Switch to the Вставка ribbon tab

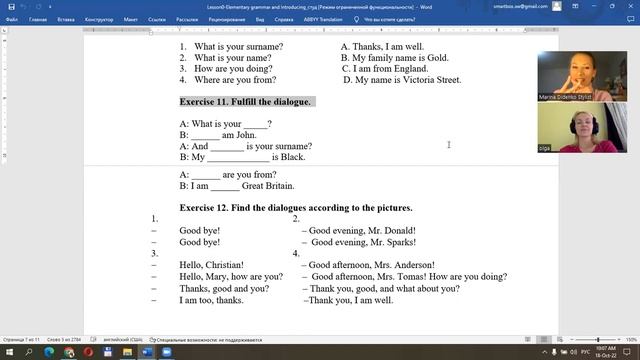point(66,19)
